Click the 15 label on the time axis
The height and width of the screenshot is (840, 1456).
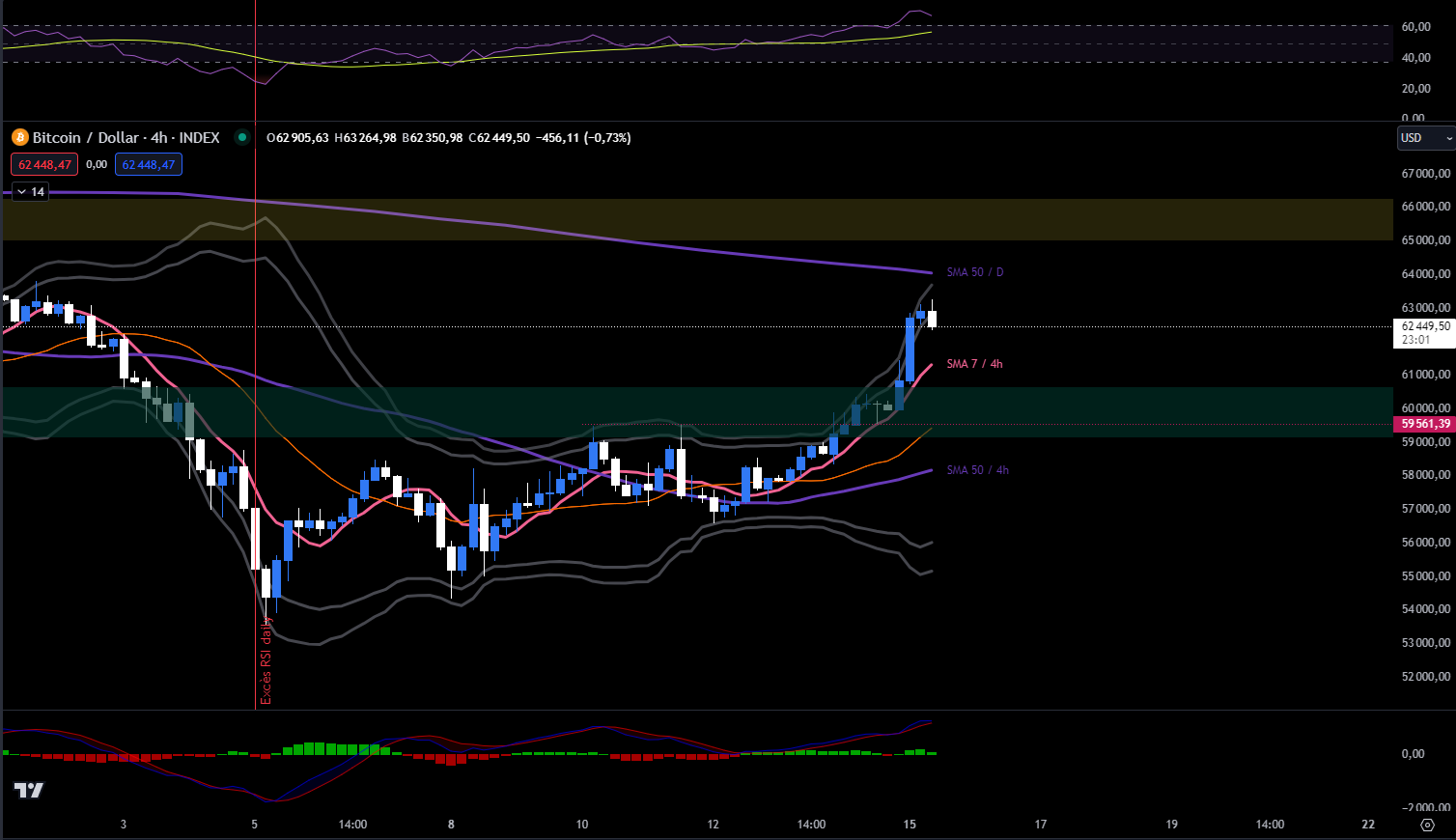(x=909, y=826)
